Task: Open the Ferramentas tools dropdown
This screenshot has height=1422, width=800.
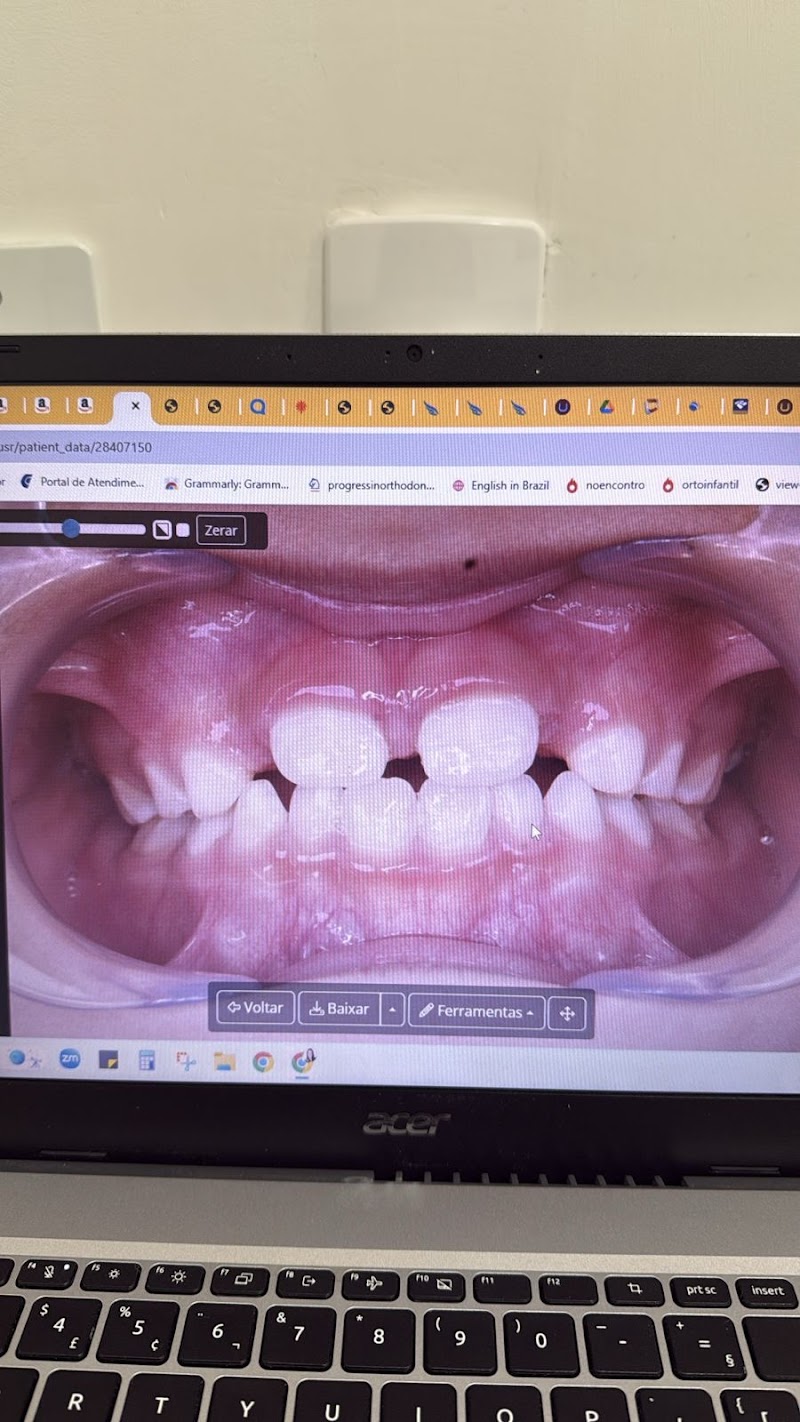Action: pyautogui.click(x=477, y=1011)
